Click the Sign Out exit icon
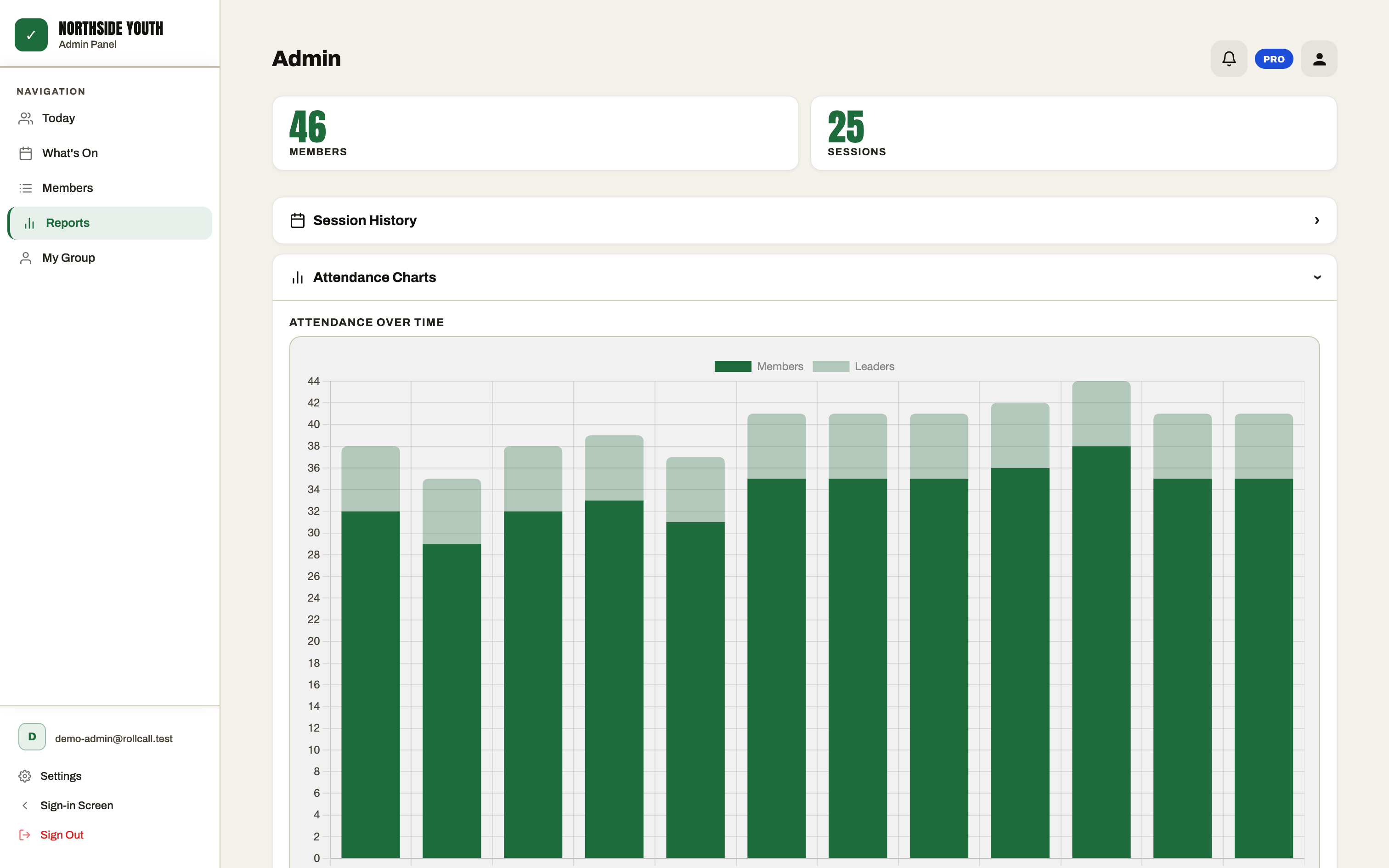 click(25, 835)
